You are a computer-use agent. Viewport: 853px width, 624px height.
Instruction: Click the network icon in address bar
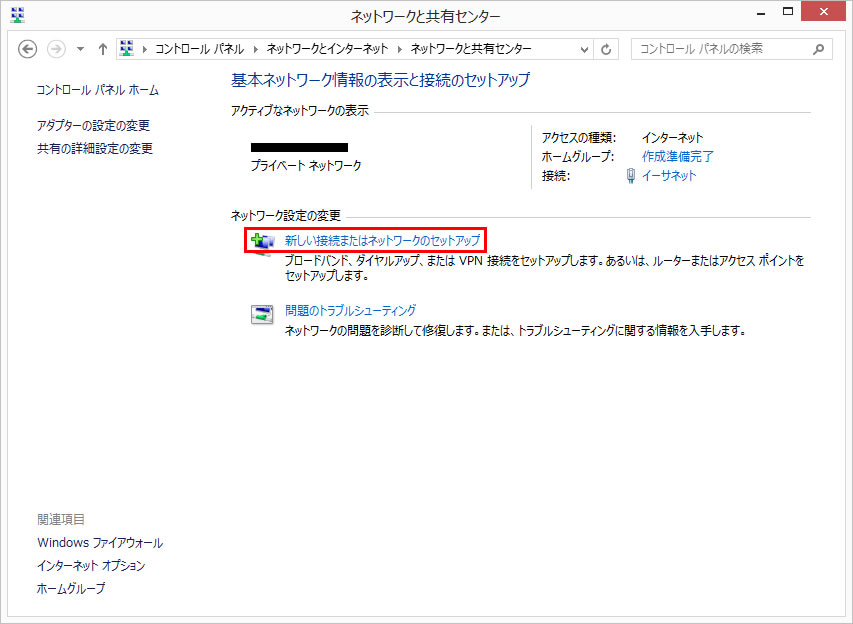coord(127,48)
